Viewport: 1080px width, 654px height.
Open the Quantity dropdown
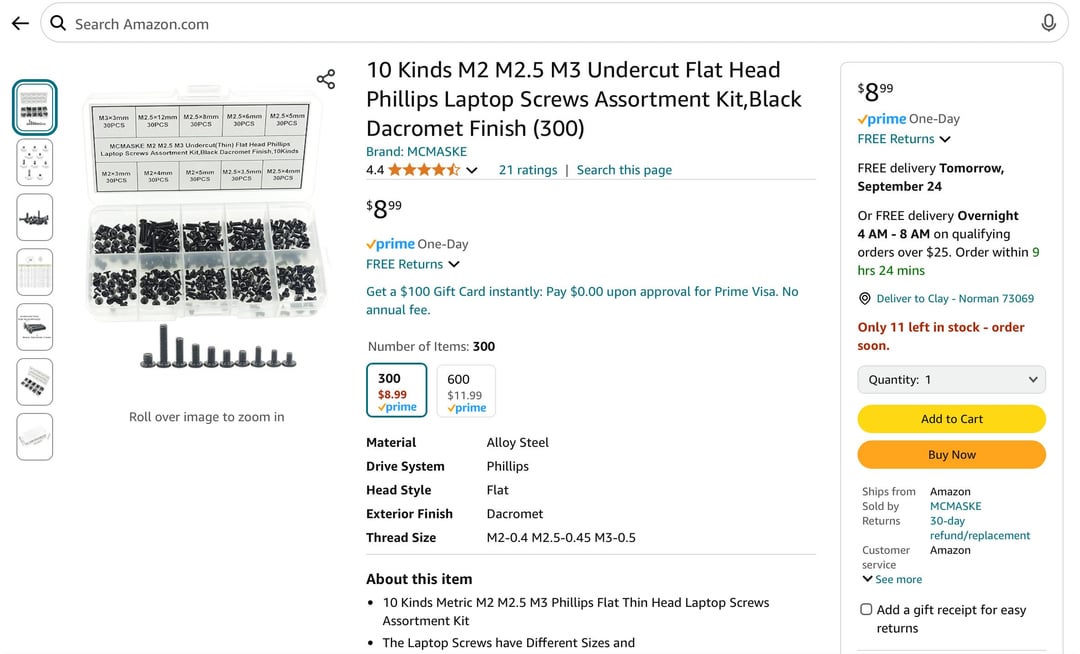[951, 380]
